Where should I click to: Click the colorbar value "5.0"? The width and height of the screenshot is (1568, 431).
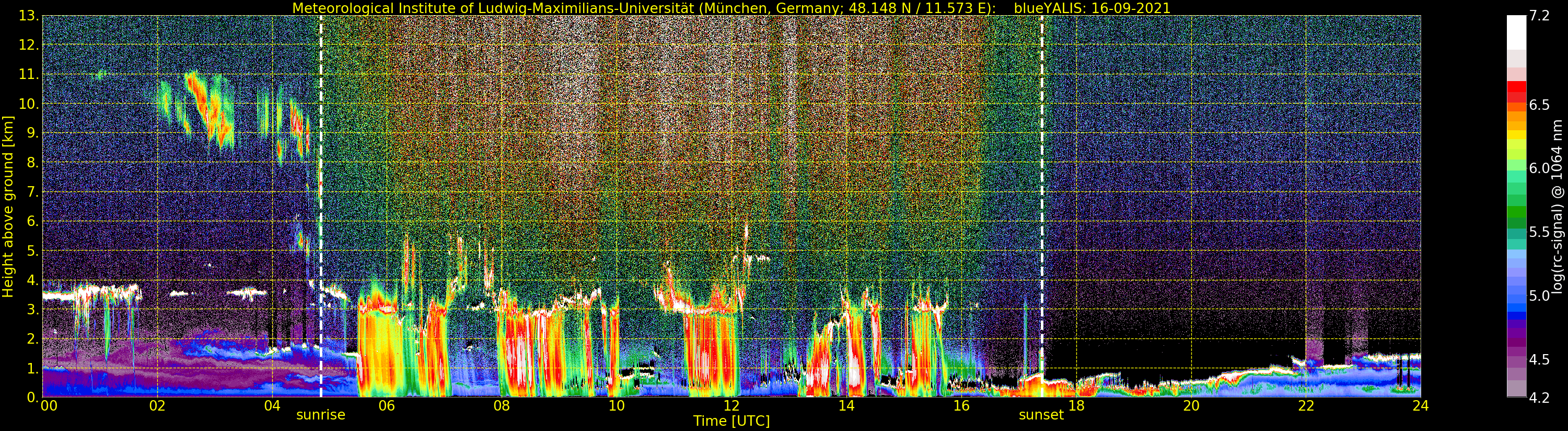pyautogui.click(x=1539, y=296)
